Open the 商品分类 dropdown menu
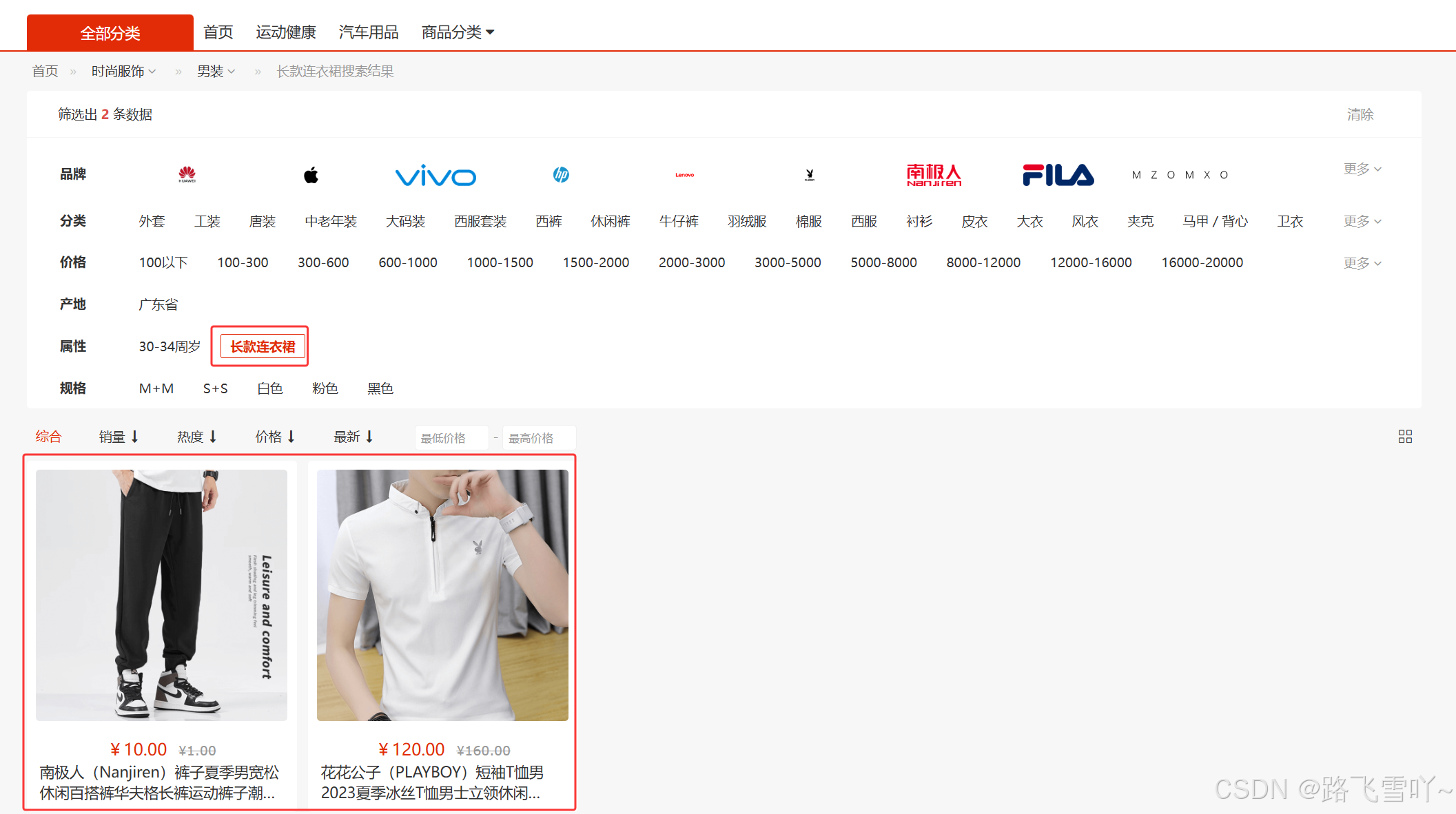The width and height of the screenshot is (1456, 814). [x=458, y=32]
